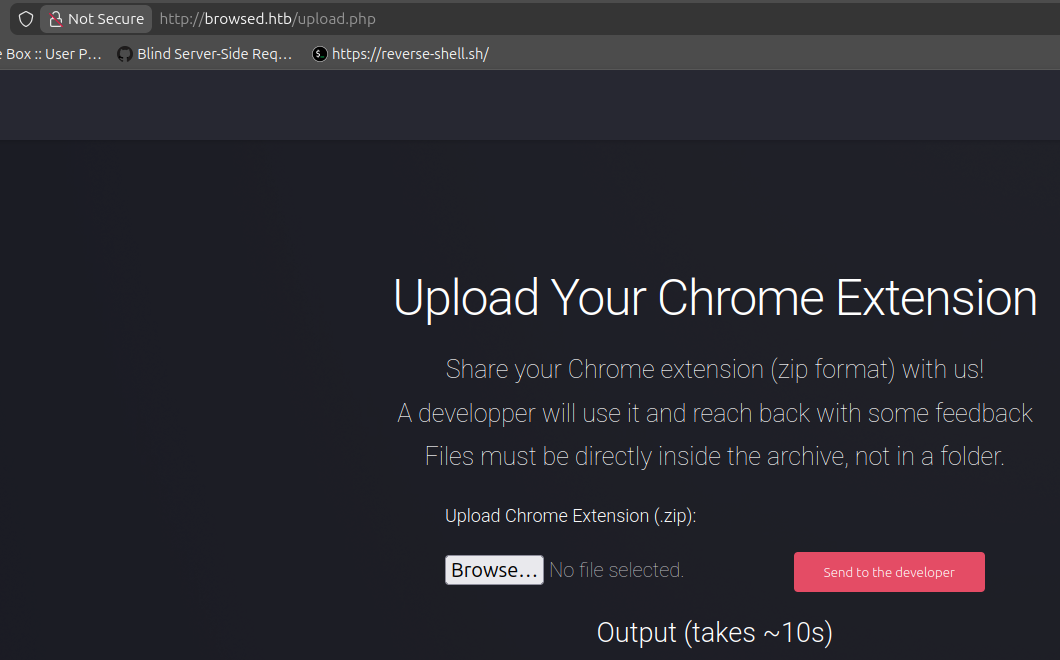The image size is (1060, 660).
Task: Click the Output (takes ~10s) heading
Action: click(715, 633)
